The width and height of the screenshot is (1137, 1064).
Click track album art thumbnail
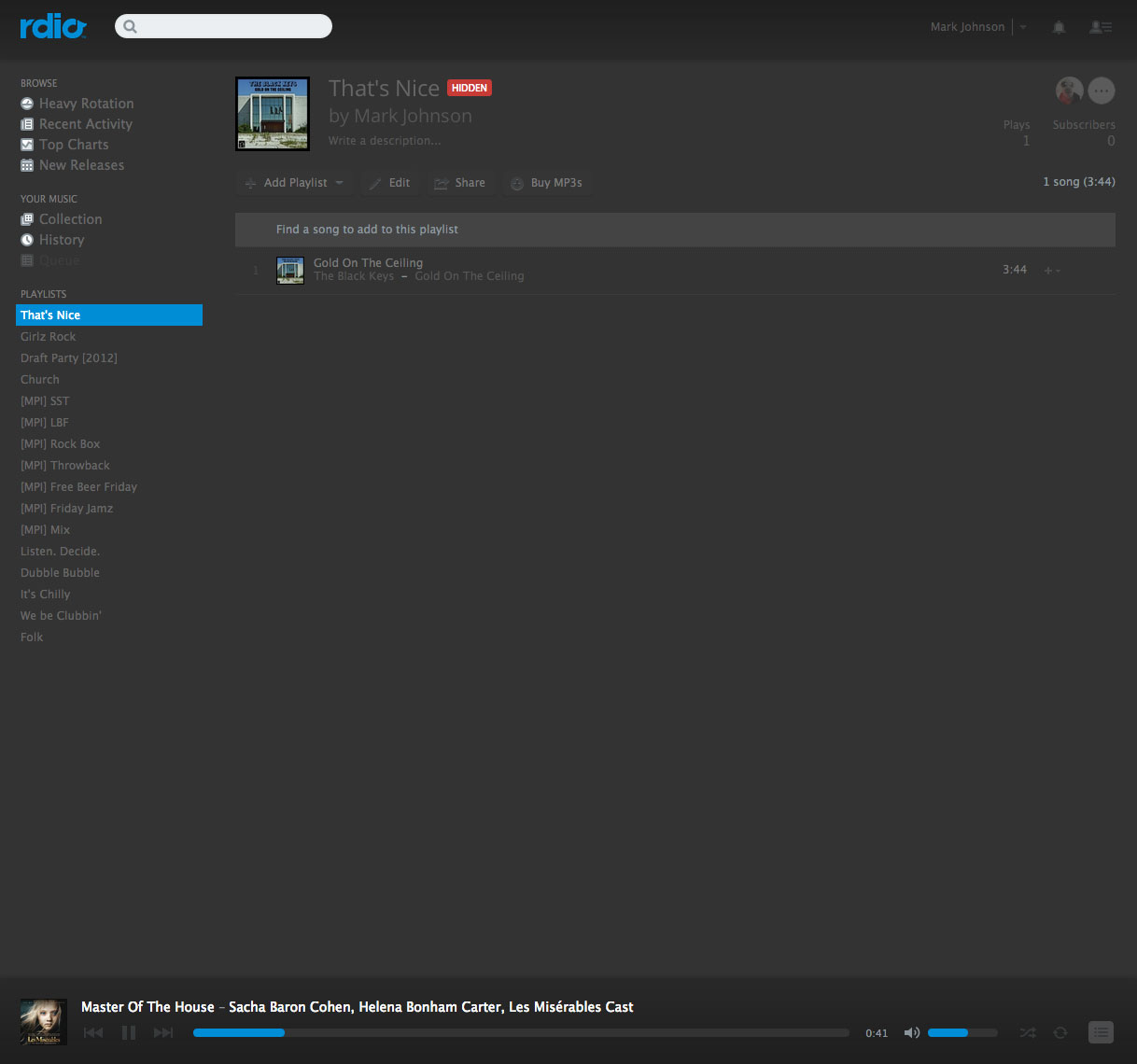[x=290, y=271]
